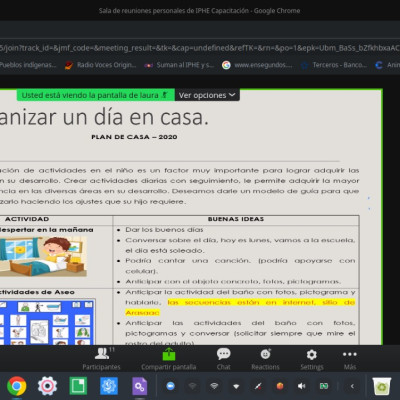
Task: Open the Participantes panel
Action: click(x=101, y=359)
